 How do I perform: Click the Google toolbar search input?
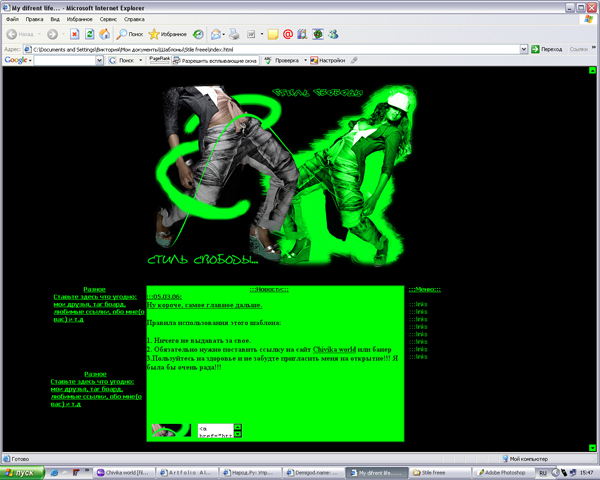point(65,60)
